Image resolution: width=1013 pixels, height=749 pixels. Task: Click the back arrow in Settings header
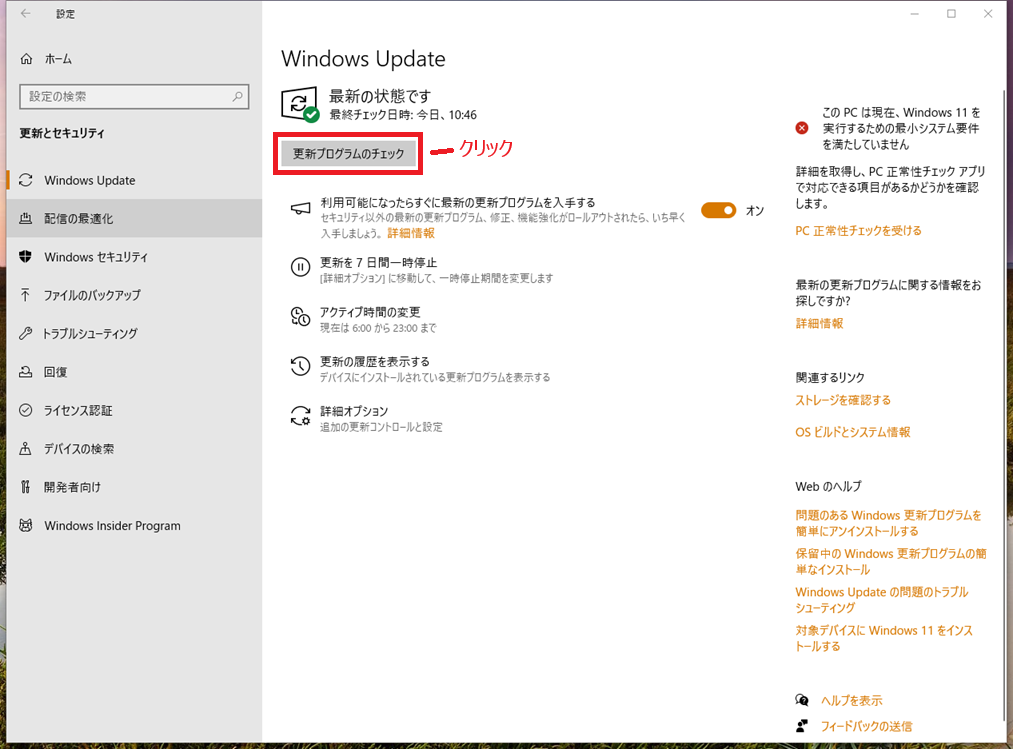(x=25, y=14)
